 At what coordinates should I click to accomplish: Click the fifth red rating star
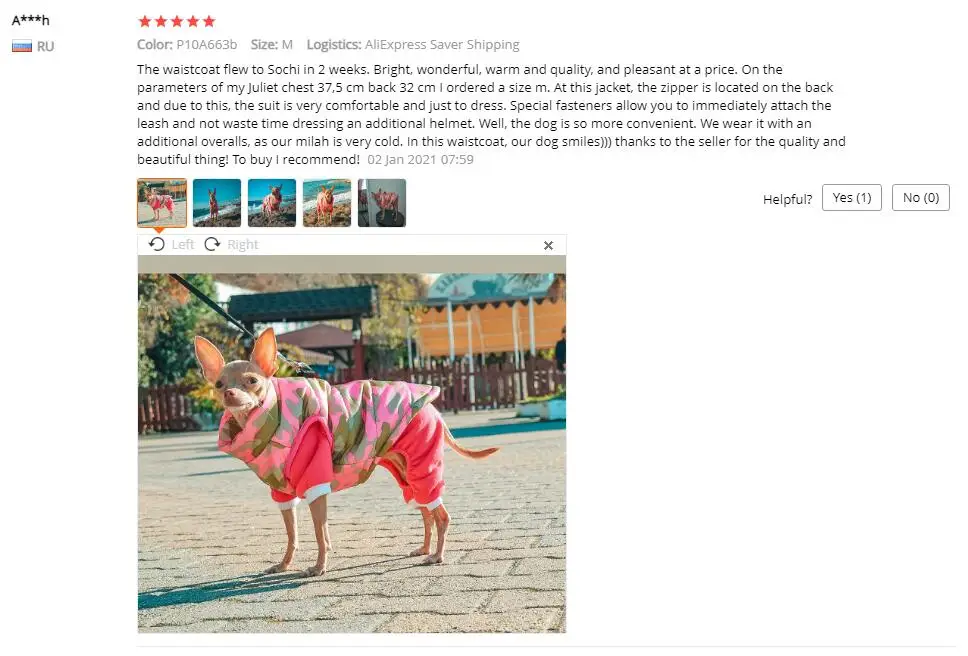point(209,22)
